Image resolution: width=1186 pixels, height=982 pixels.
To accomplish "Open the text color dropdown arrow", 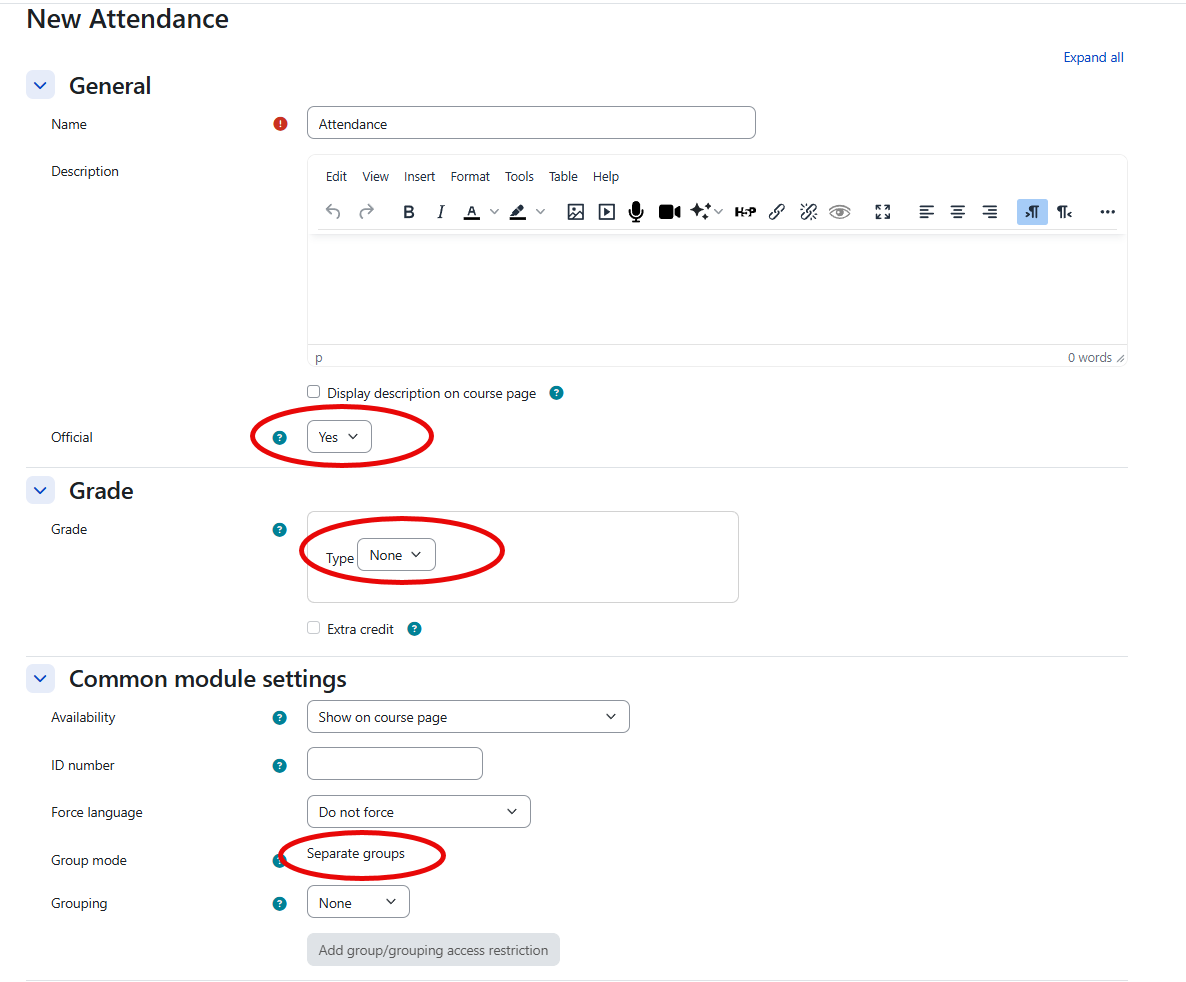I will click(494, 212).
